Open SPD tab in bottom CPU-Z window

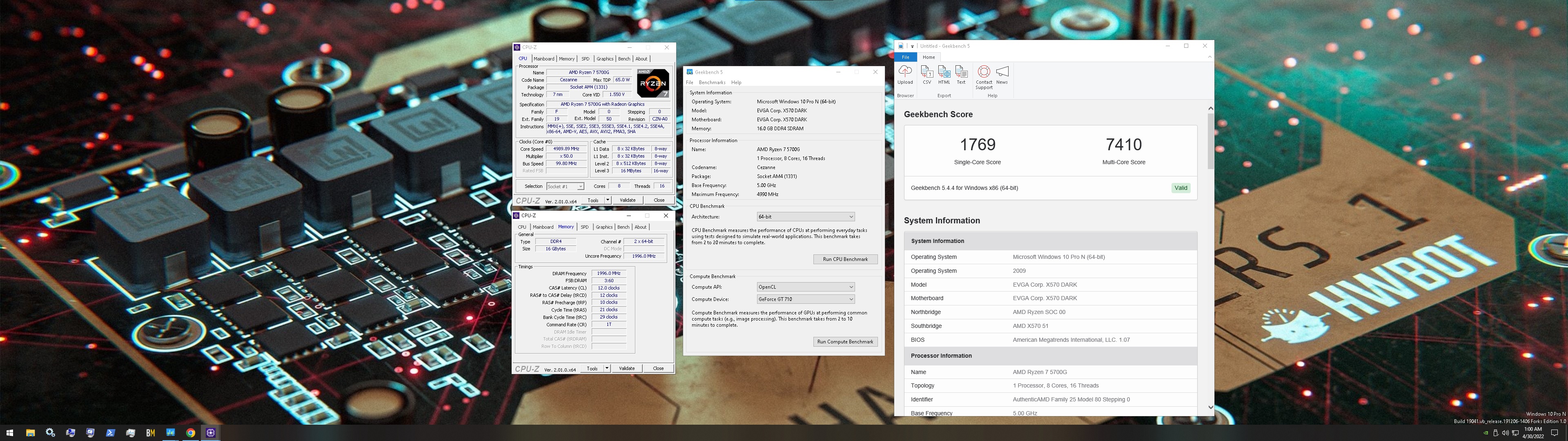(584, 227)
